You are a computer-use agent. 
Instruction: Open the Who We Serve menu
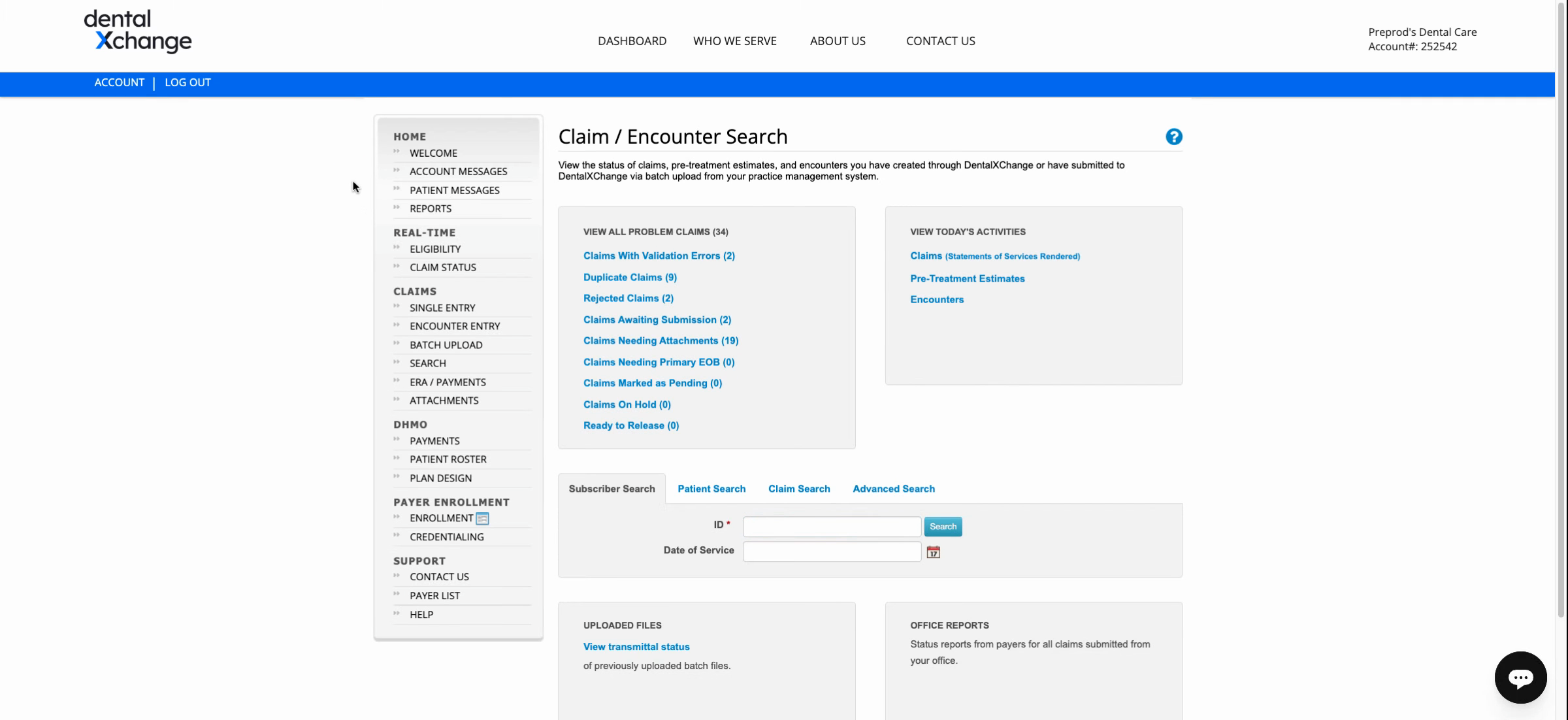click(734, 41)
